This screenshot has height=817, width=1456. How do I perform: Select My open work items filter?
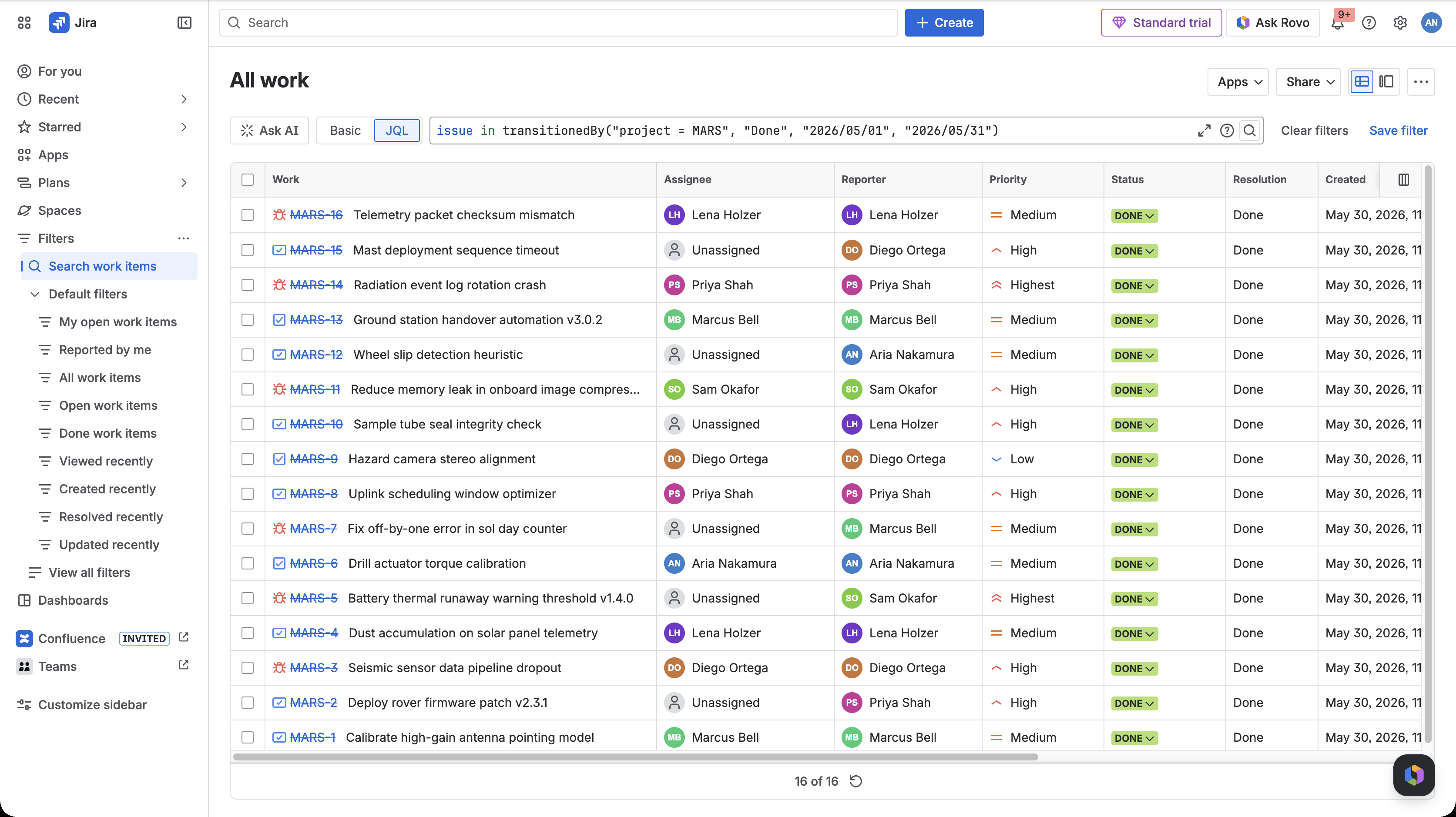coord(117,322)
